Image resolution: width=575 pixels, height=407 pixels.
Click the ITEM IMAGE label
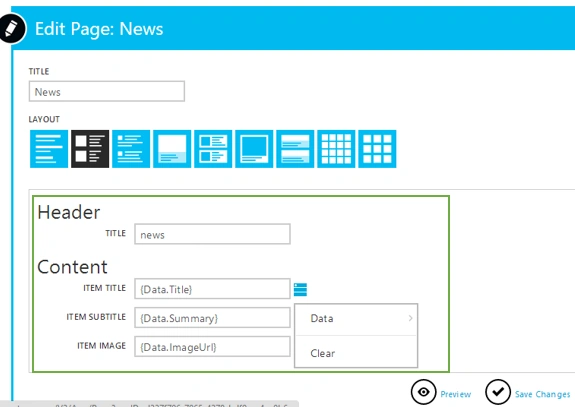[102, 346]
